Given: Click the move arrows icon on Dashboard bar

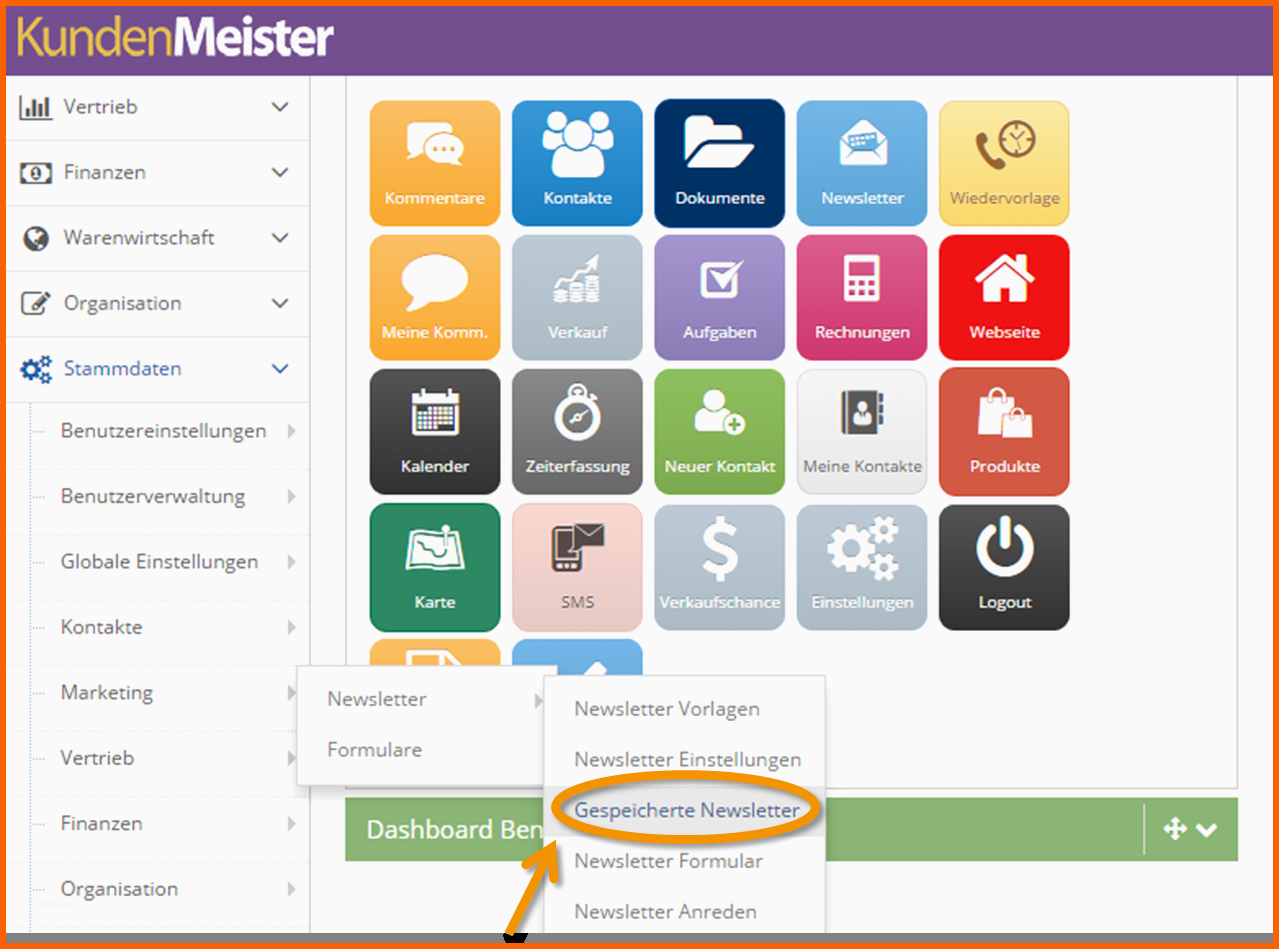Looking at the screenshot, I should [1175, 829].
